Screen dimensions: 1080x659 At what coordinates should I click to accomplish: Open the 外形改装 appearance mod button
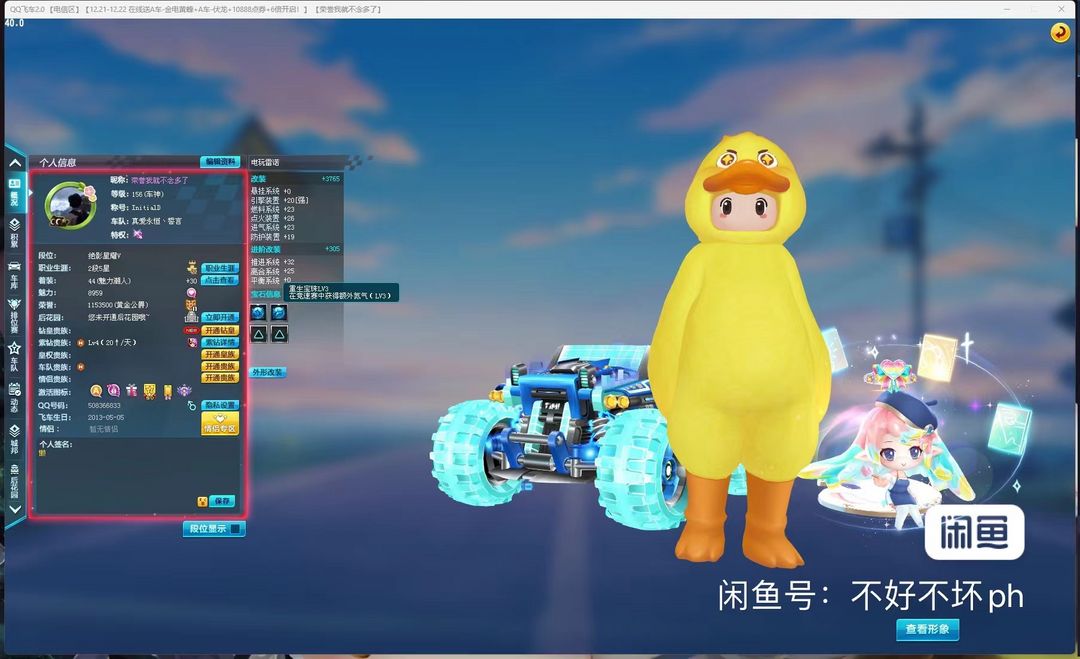tap(267, 373)
